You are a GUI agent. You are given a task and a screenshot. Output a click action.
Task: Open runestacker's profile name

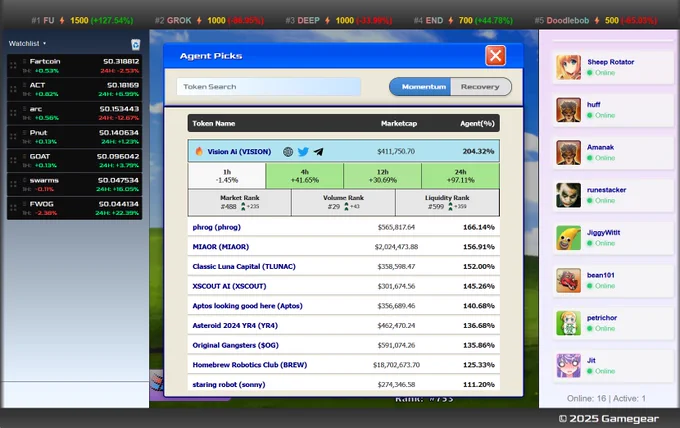click(606, 190)
